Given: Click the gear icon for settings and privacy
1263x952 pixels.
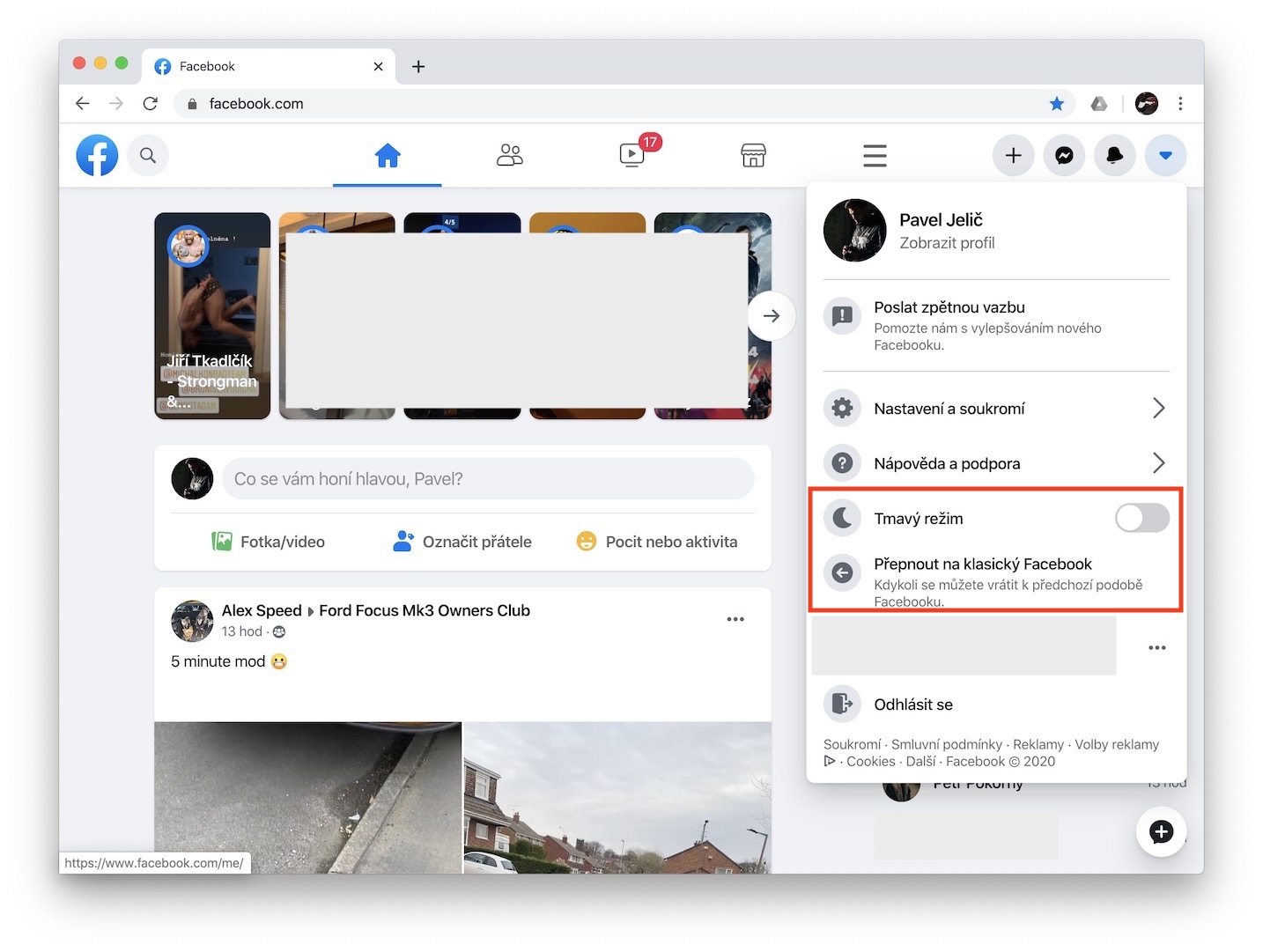Looking at the screenshot, I should [x=843, y=408].
